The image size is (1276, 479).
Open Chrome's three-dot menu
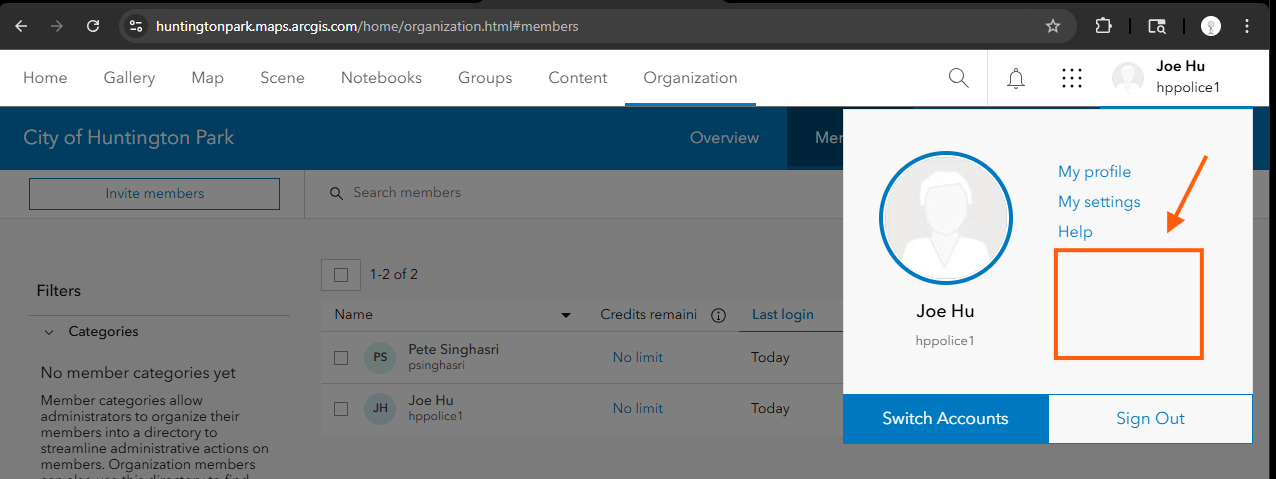coord(1247,26)
